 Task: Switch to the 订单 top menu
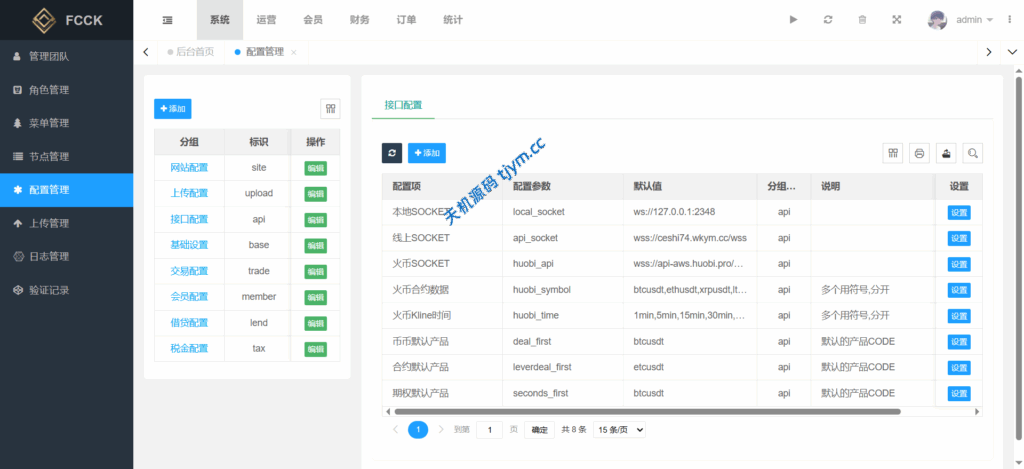(406, 20)
